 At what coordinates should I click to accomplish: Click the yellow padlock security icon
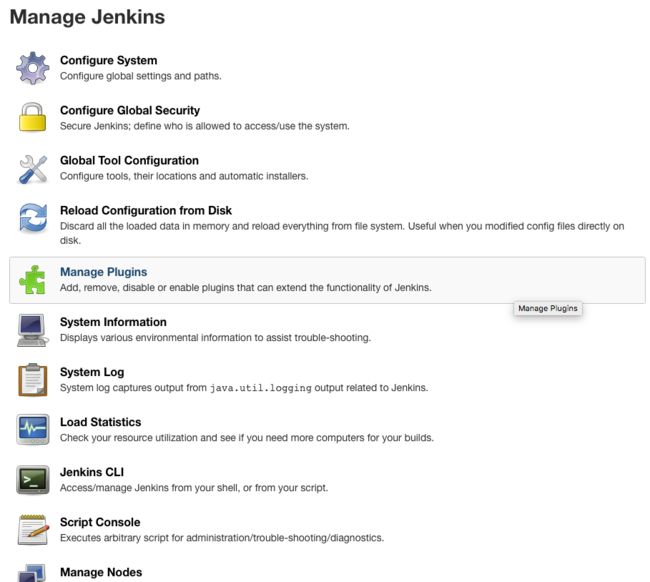33,117
